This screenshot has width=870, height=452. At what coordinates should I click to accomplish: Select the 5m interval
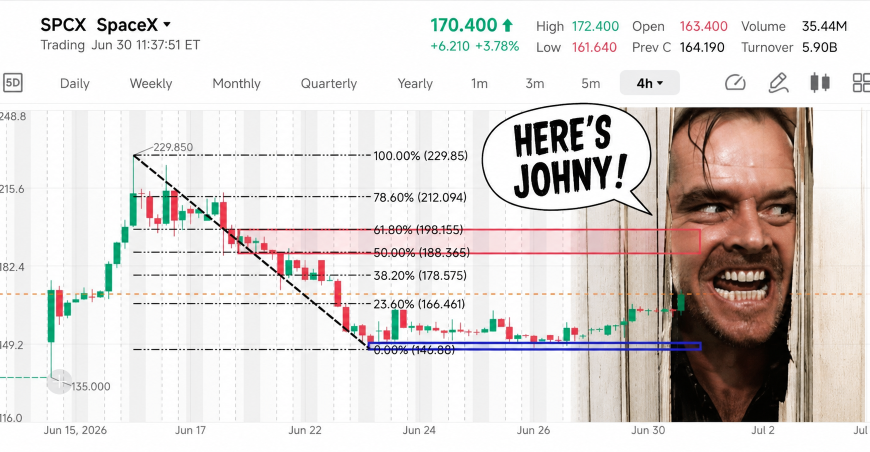coord(590,83)
